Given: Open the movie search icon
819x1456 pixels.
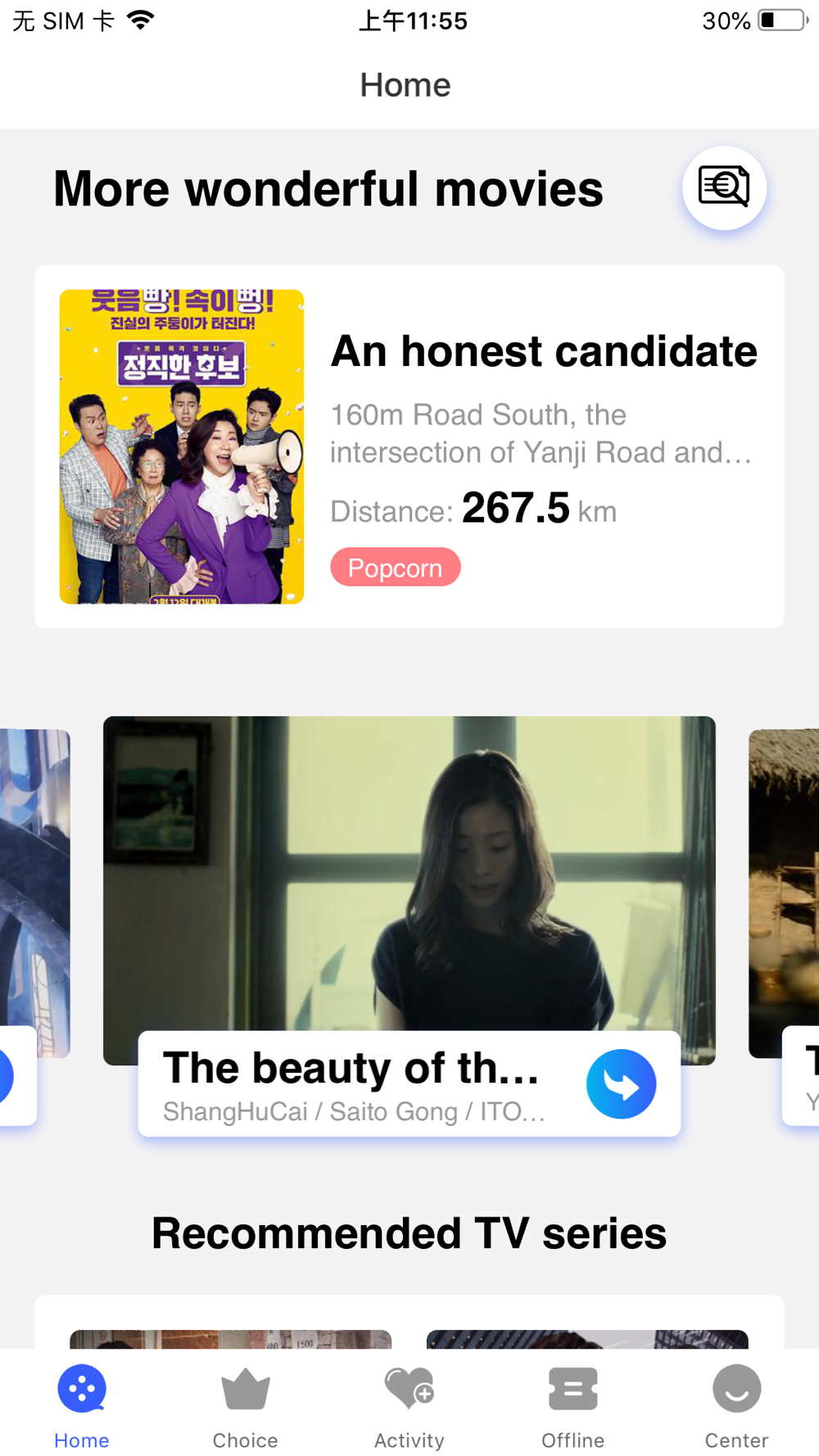Looking at the screenshot, I should click(x=724, y=188).
